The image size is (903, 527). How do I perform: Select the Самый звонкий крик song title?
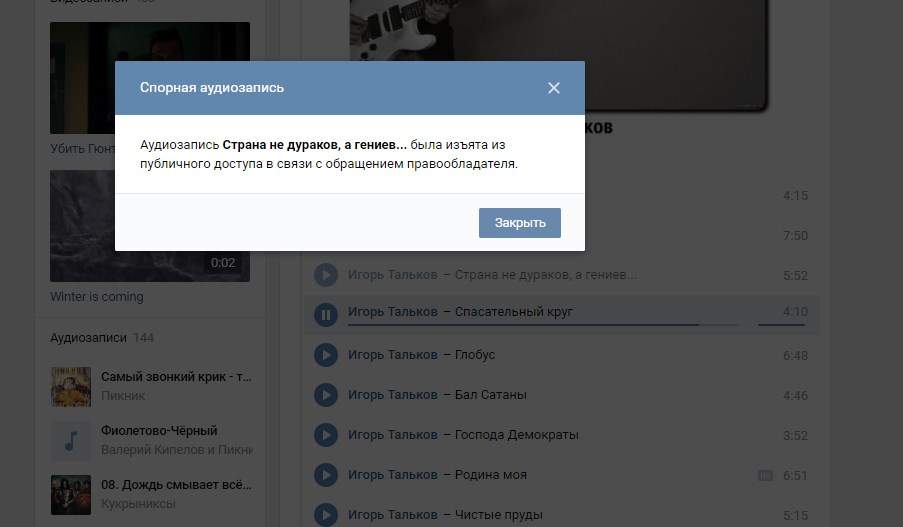click(176, 377)
